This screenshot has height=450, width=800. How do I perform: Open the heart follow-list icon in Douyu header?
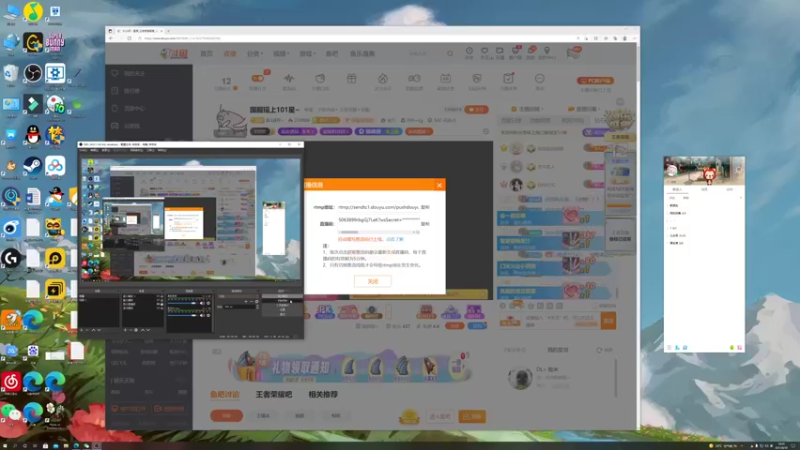coord(485,51)
